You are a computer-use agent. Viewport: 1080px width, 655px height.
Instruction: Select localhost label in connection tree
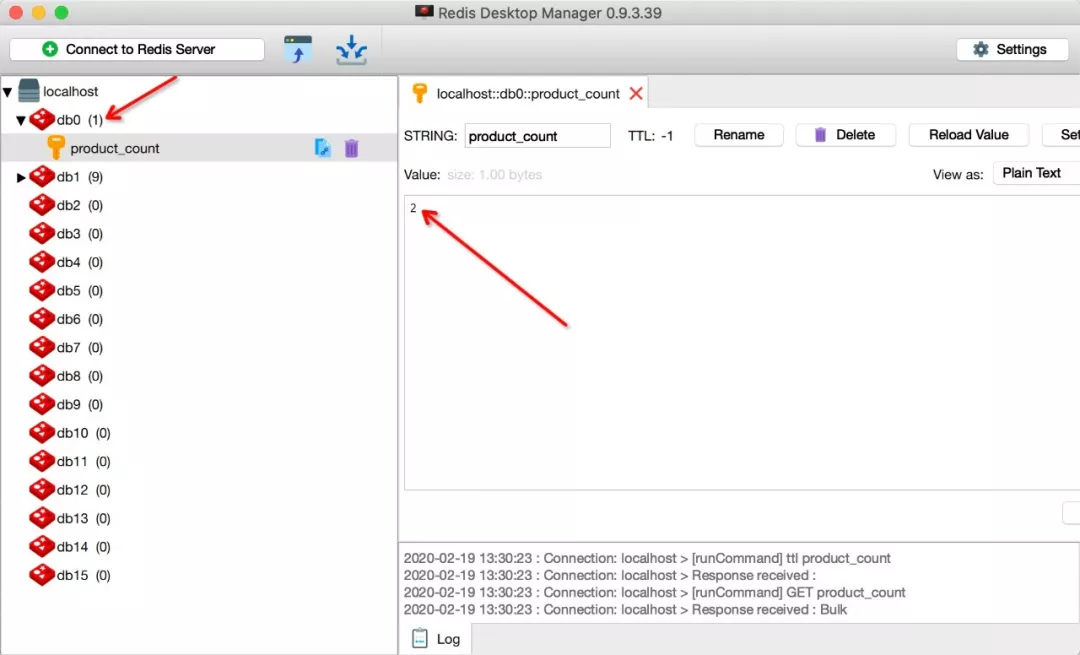click(70, 92)
